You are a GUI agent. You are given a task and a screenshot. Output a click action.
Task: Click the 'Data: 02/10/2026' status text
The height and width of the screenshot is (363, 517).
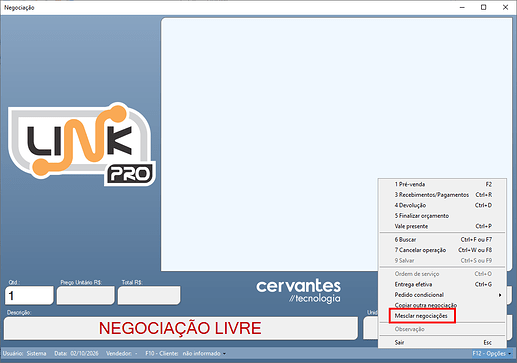76,354
